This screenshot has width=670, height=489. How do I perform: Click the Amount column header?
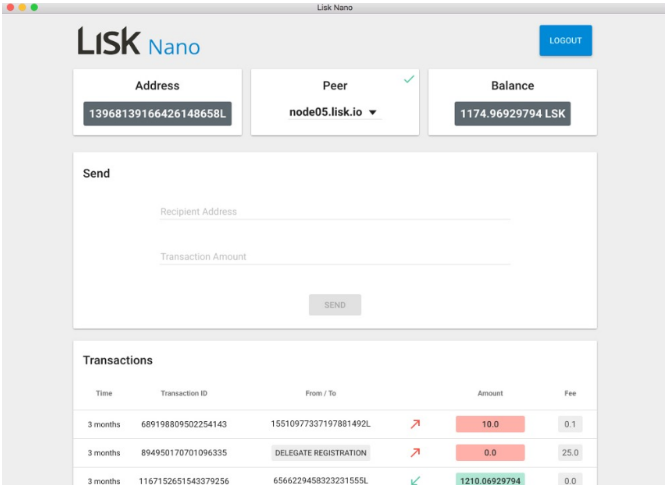(x=490, y=393)
